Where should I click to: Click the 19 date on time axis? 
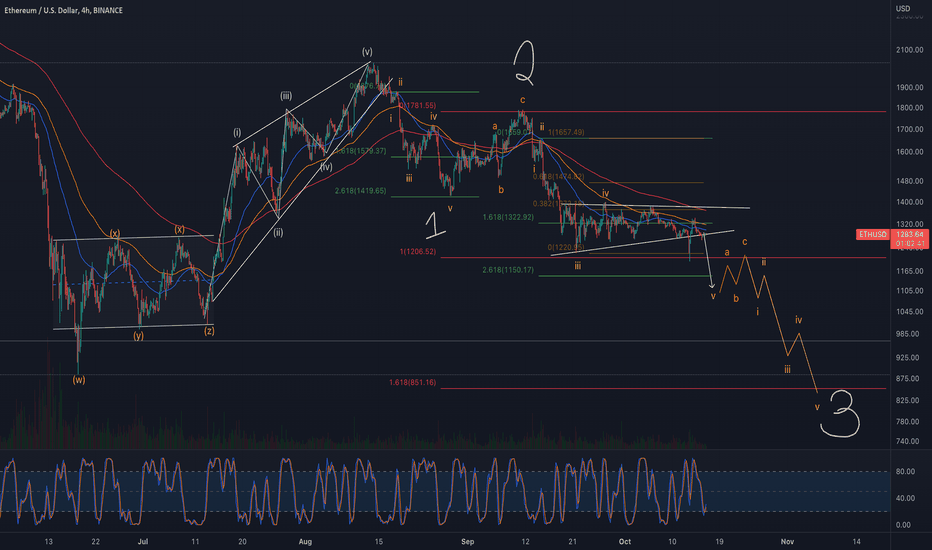[719, 542]
